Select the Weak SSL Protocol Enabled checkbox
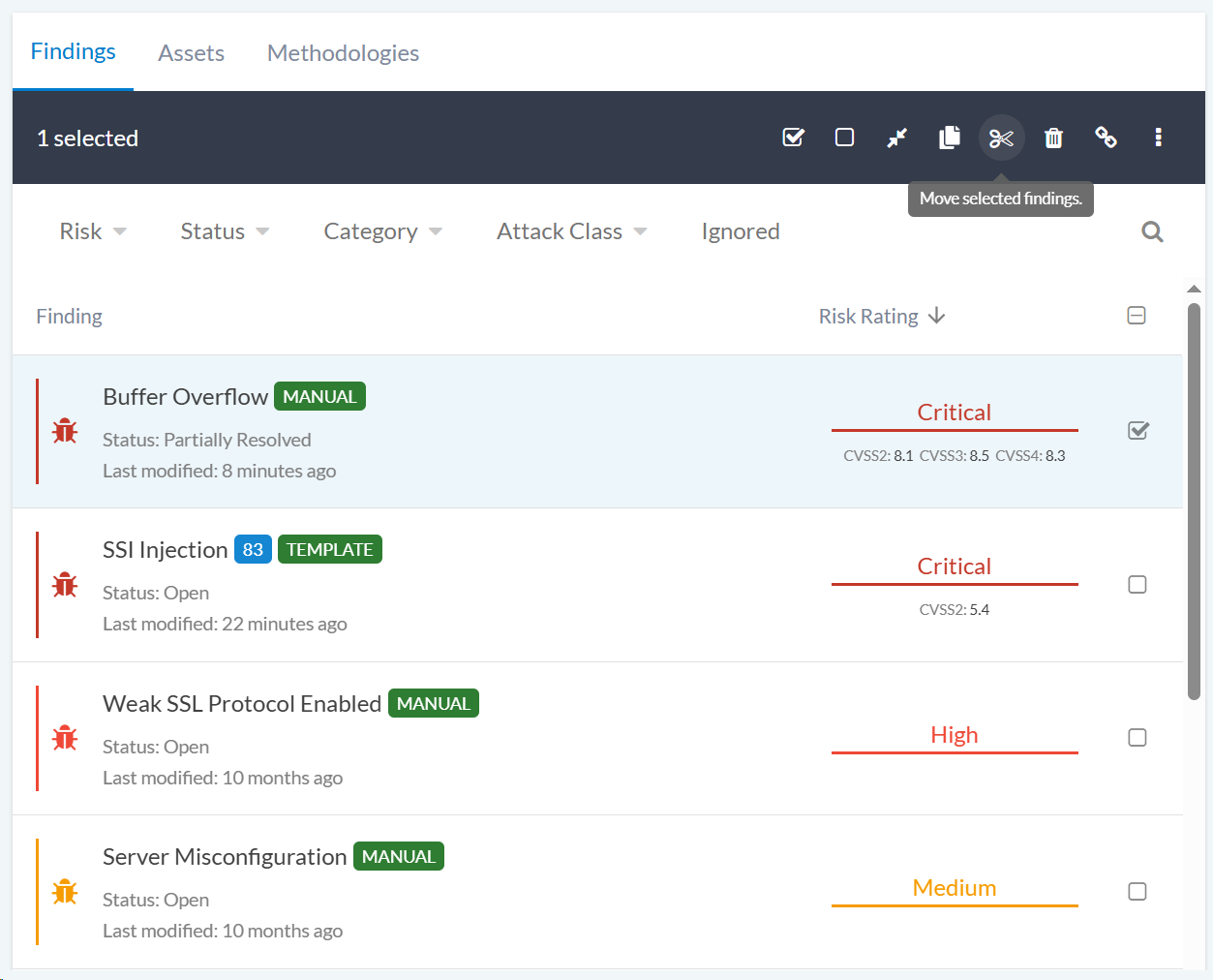 point(1137,738)
